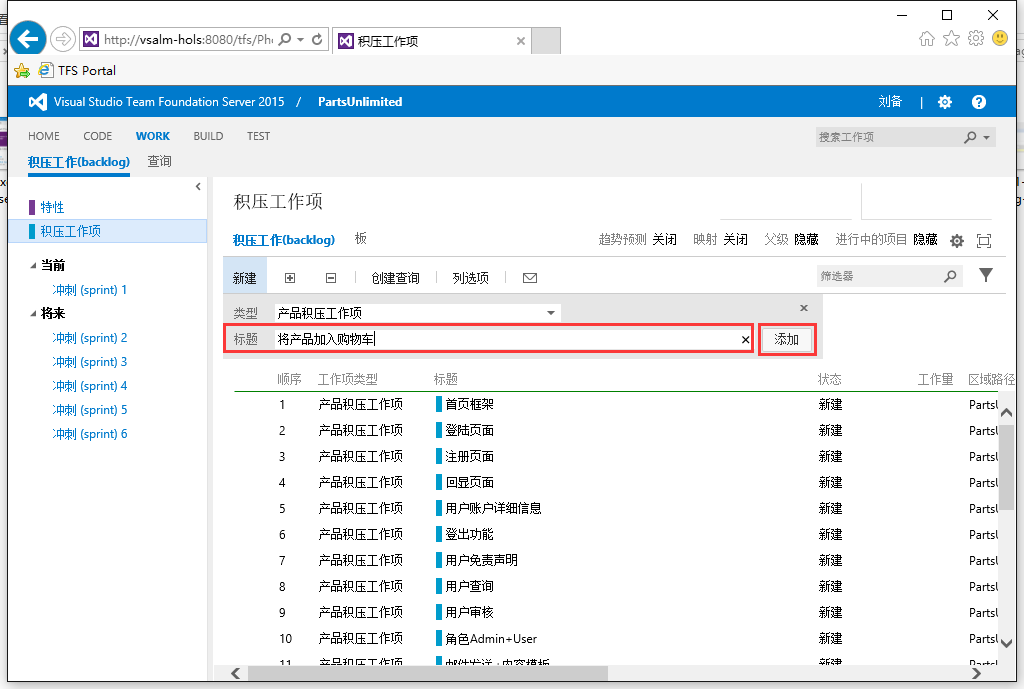Click the smiley feedback icon
The width and height of the screenshot is (1024, 689).
coord(1000,39)
